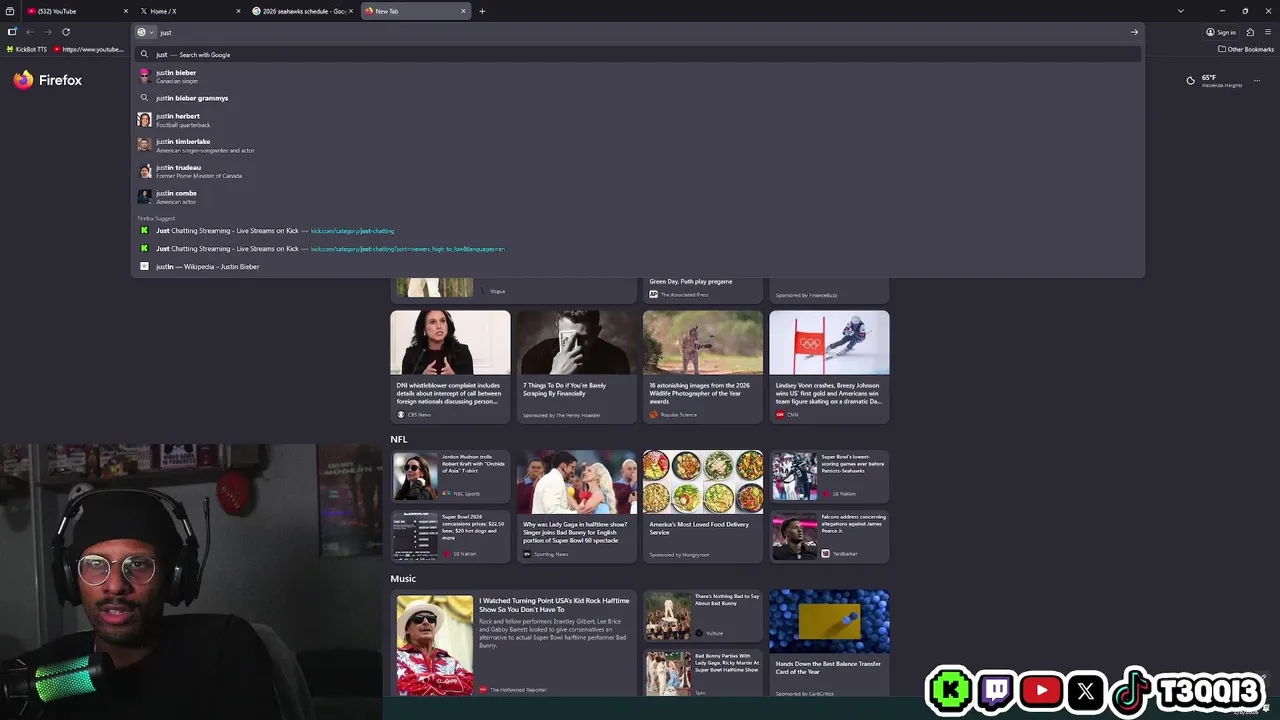Viewport: 1280px width, 720px height.
Task: Open the Other Bookmarks folder
Action: (x=1246, y=49)
